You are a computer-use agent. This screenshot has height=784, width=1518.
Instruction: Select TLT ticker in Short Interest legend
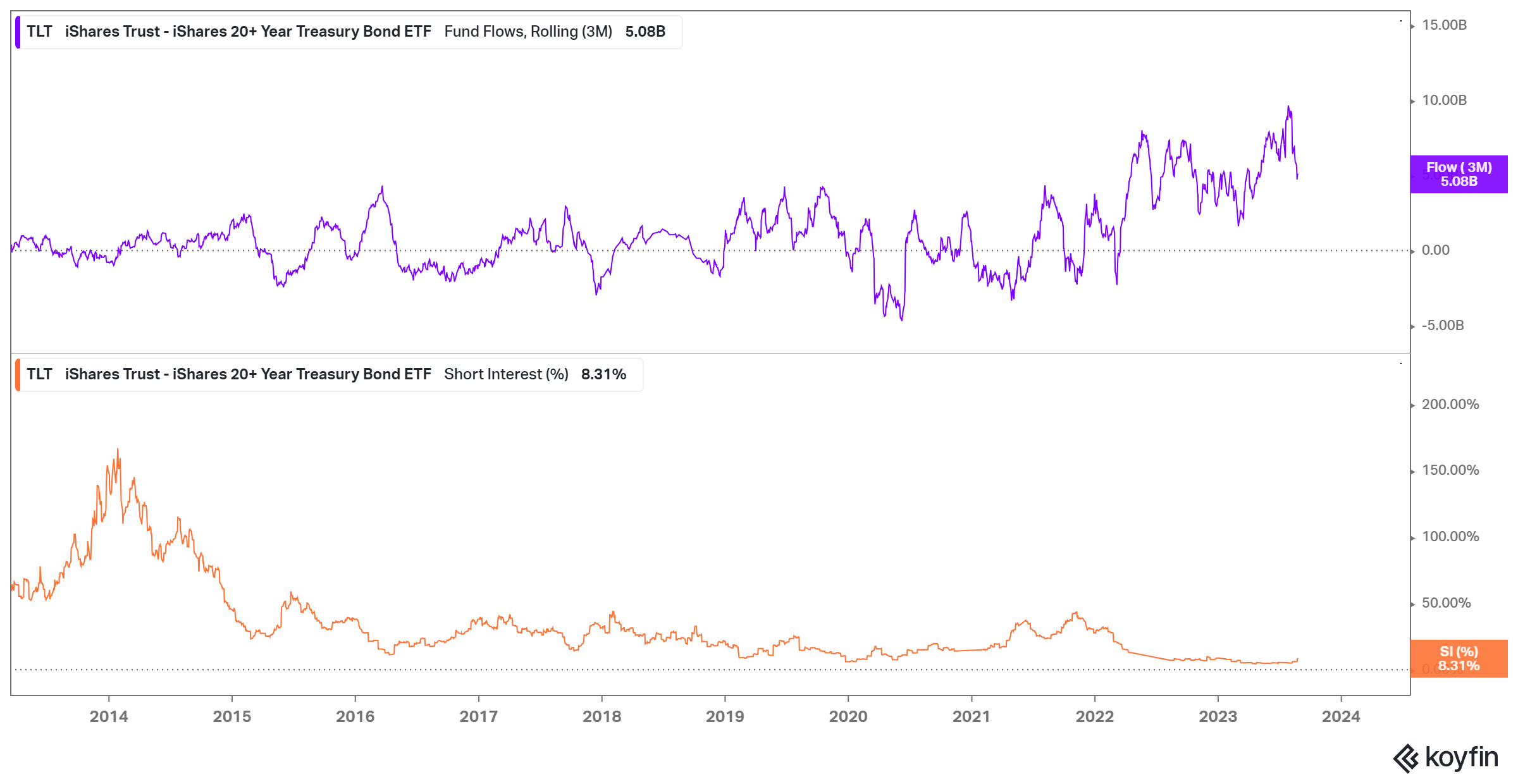coord(39,374)
